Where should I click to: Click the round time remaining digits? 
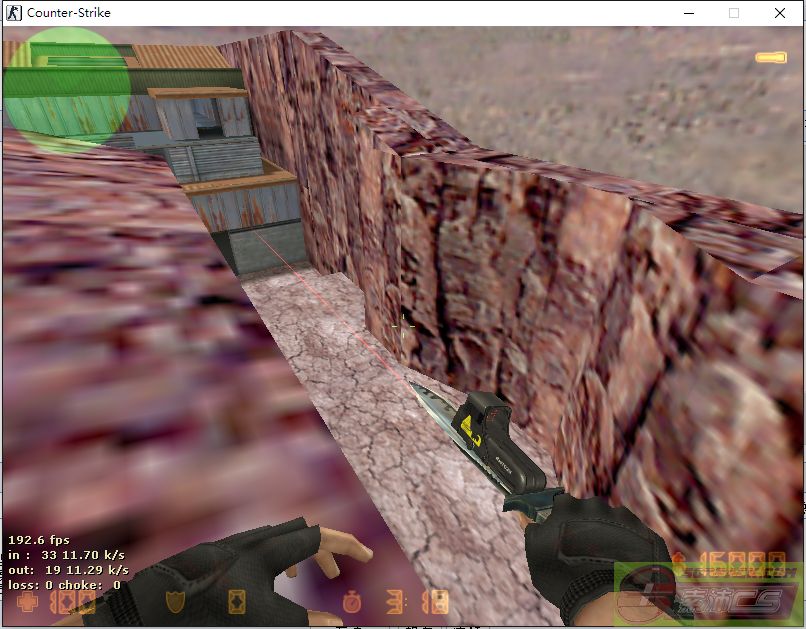(417, 602)
